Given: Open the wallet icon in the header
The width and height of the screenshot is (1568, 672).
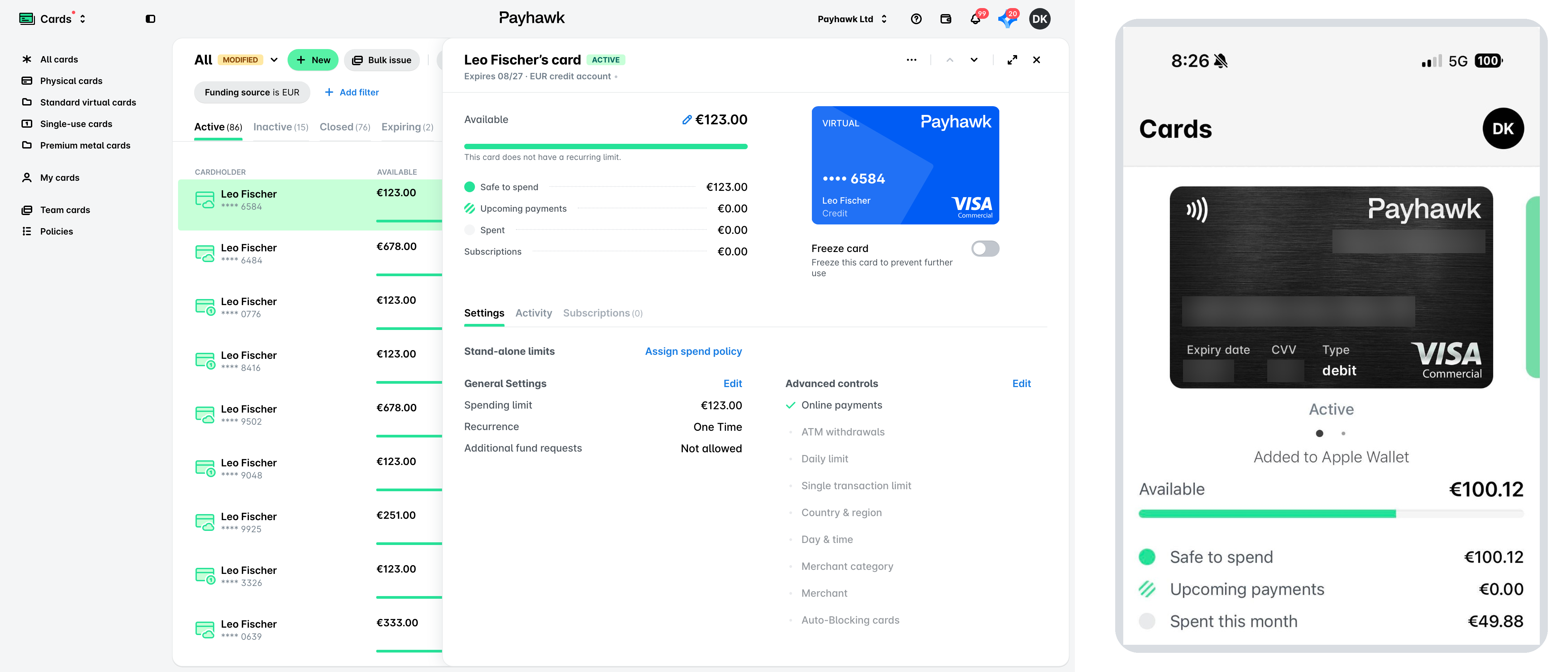Looking at the screenshot, I should 945,19.
